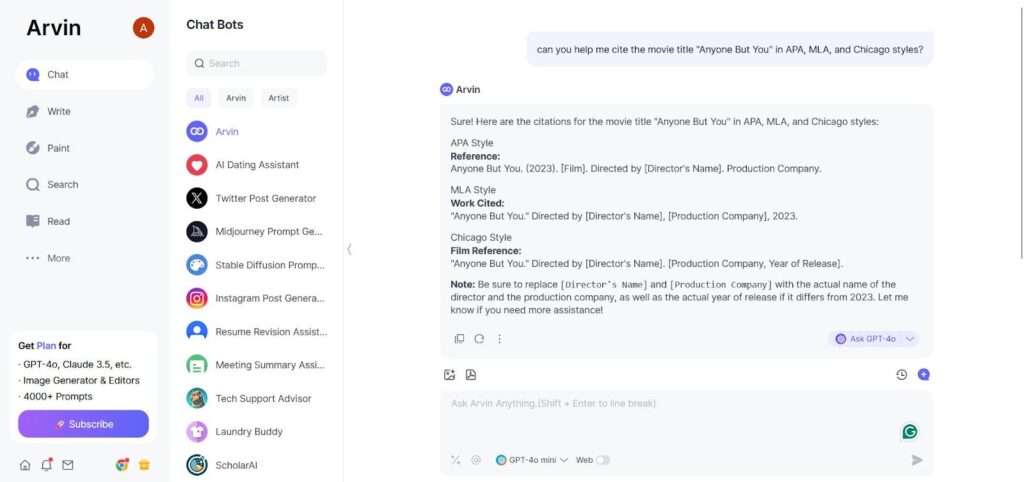Copy the Arvin response

(x=459, y=338)
